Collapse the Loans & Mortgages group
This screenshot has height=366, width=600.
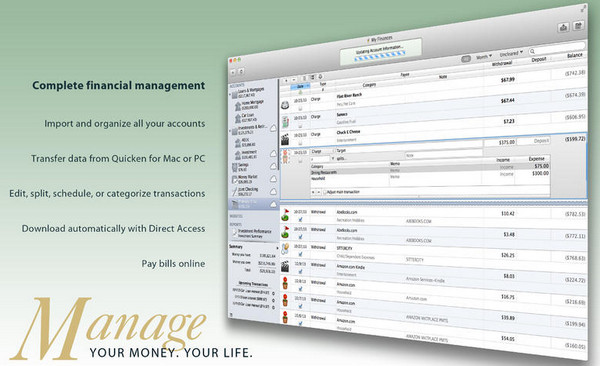click(x=230, y=94)
